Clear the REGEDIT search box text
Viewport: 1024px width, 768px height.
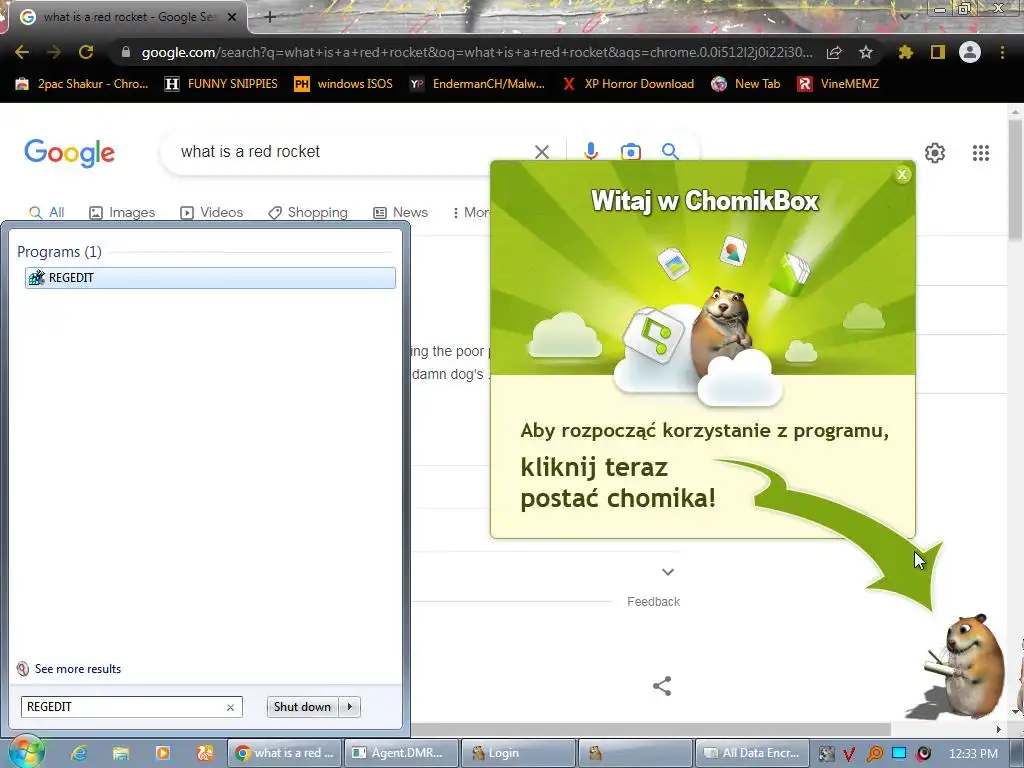[x=230, y=707]
